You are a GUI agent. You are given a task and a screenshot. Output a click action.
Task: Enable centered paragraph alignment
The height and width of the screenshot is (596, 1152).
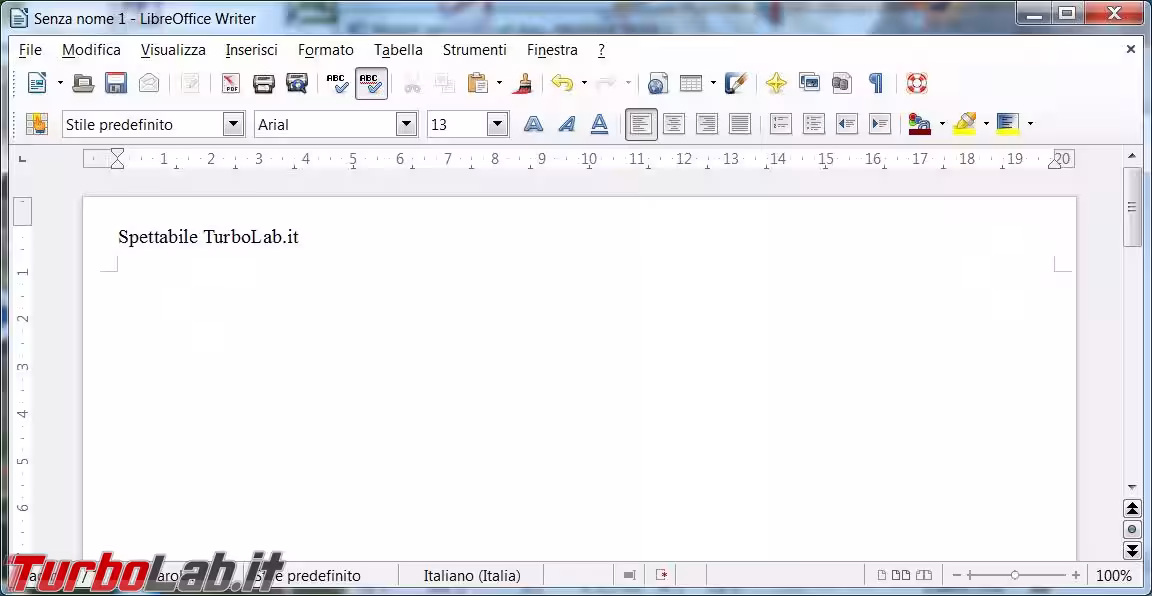pyautogui.click(x=674, y=124)
